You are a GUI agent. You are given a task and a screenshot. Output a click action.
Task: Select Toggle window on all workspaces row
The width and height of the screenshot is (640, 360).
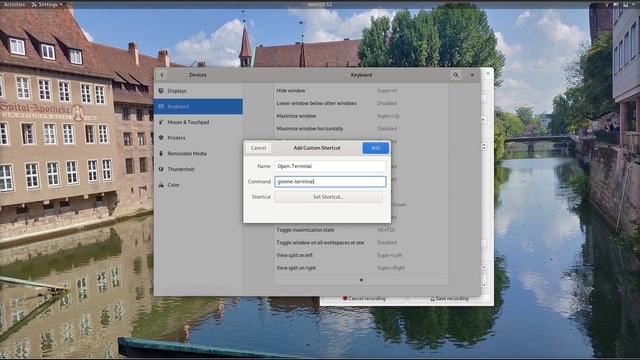tap(361, 242)
